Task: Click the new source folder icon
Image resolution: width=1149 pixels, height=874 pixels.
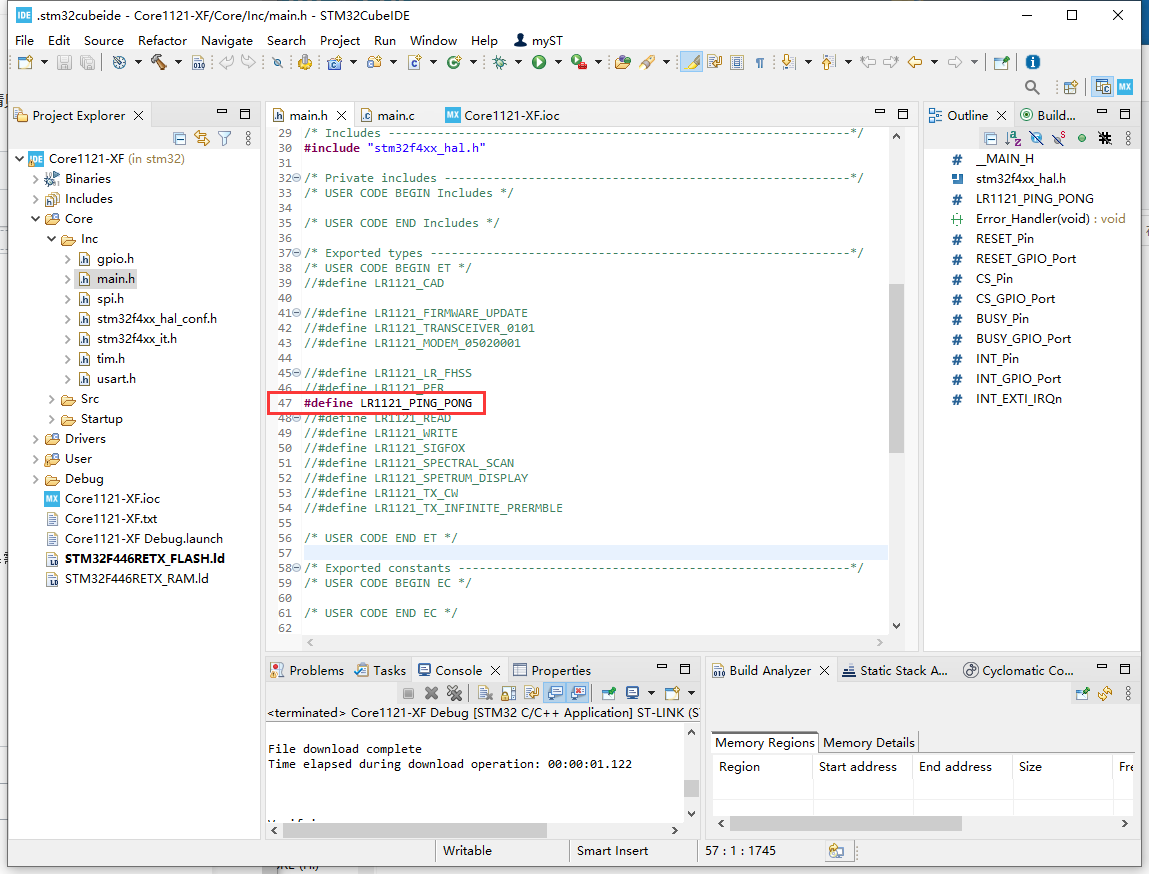Action: pos(374,62)
